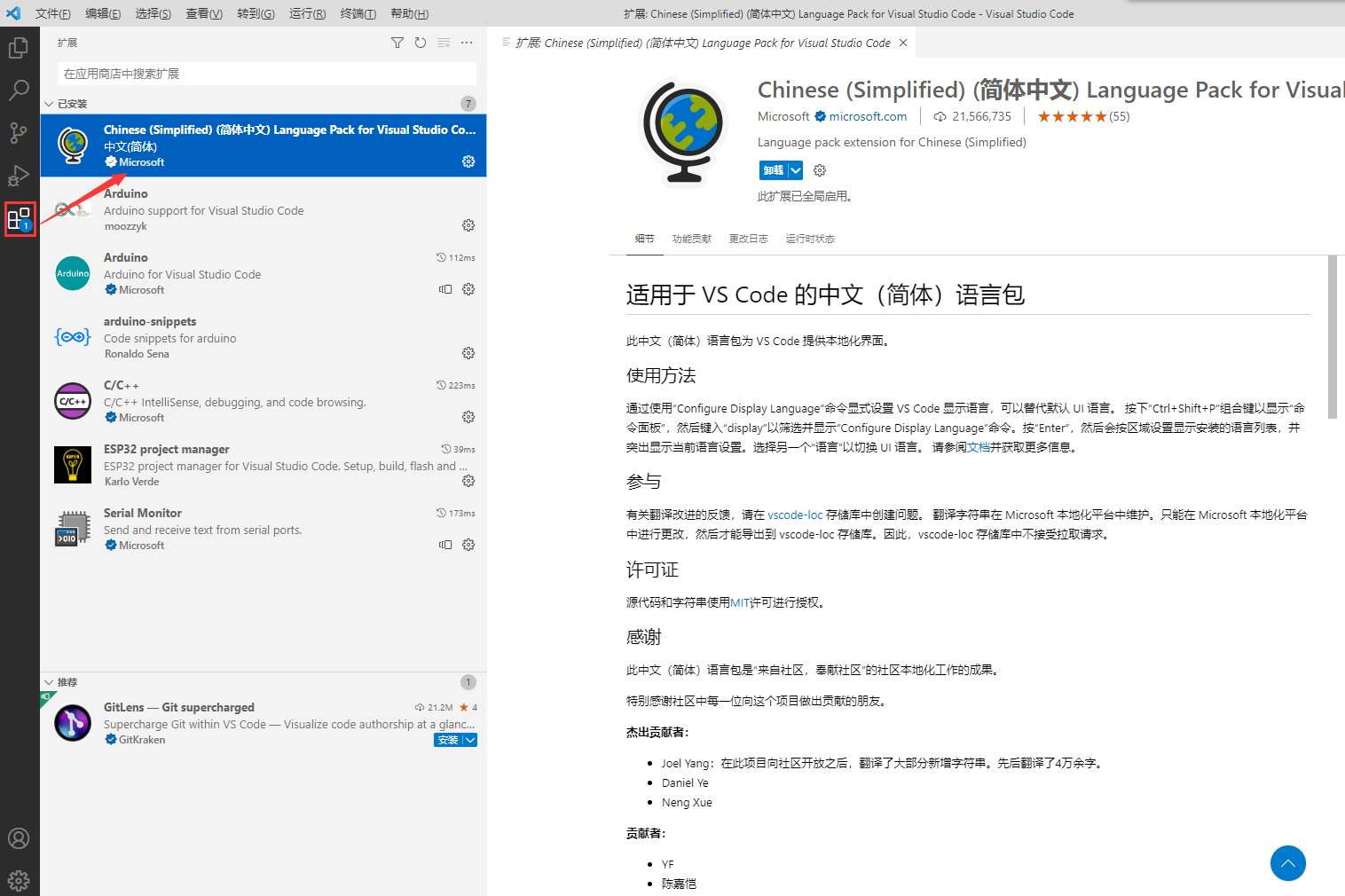
Task: Switch to the 运行时状态 tab
Action: pyautogui.click(x=810, y=239)
